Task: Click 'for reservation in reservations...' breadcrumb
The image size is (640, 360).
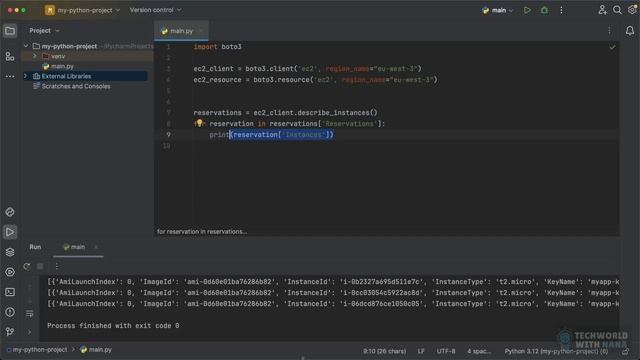Action: pos(202,231)
